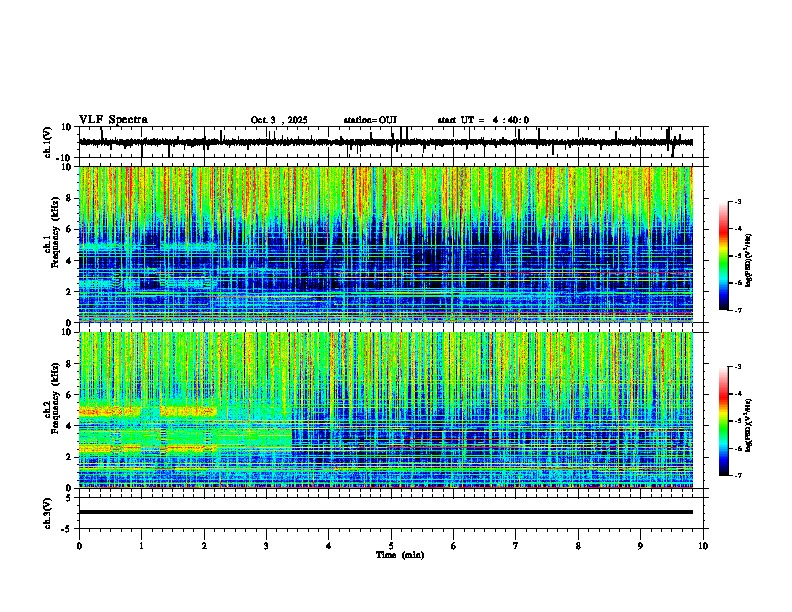This screenshot has width=792, height=612.
Task: Click time axis tick label "8"
Action: [578, 546]
